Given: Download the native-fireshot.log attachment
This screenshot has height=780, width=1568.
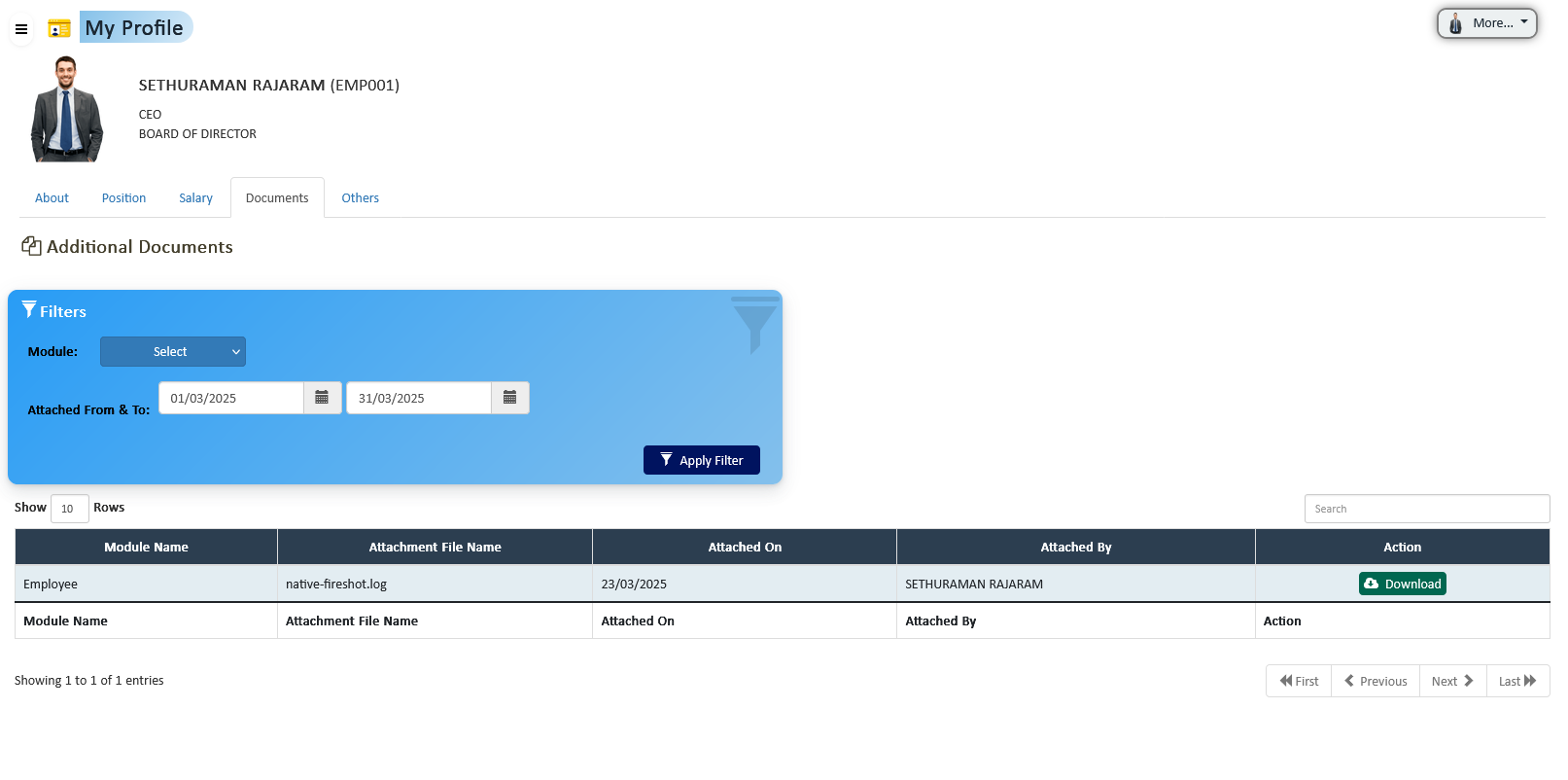Looking at the screenshot, I should point(1402,584).
